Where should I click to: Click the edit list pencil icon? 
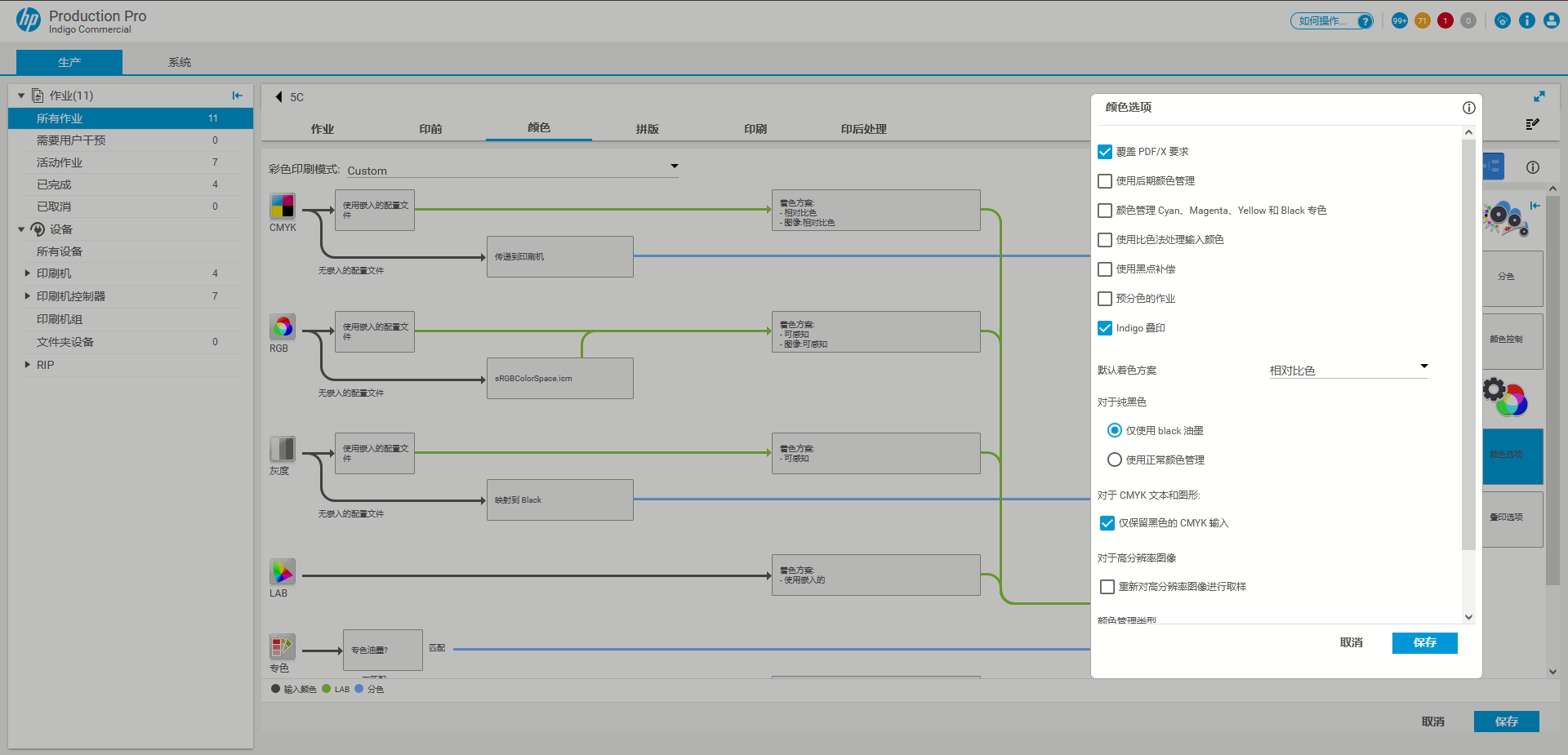(x=1533, y=124)
